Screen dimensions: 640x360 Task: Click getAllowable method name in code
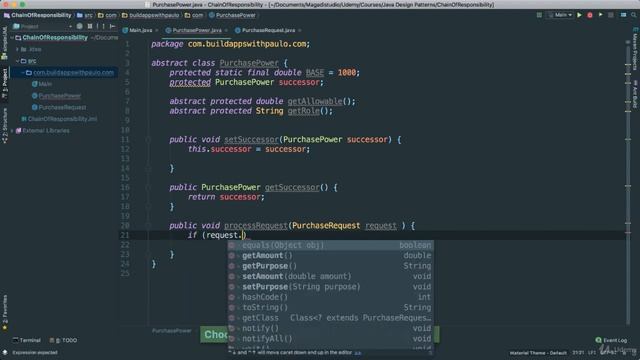(x=315, y=101)
